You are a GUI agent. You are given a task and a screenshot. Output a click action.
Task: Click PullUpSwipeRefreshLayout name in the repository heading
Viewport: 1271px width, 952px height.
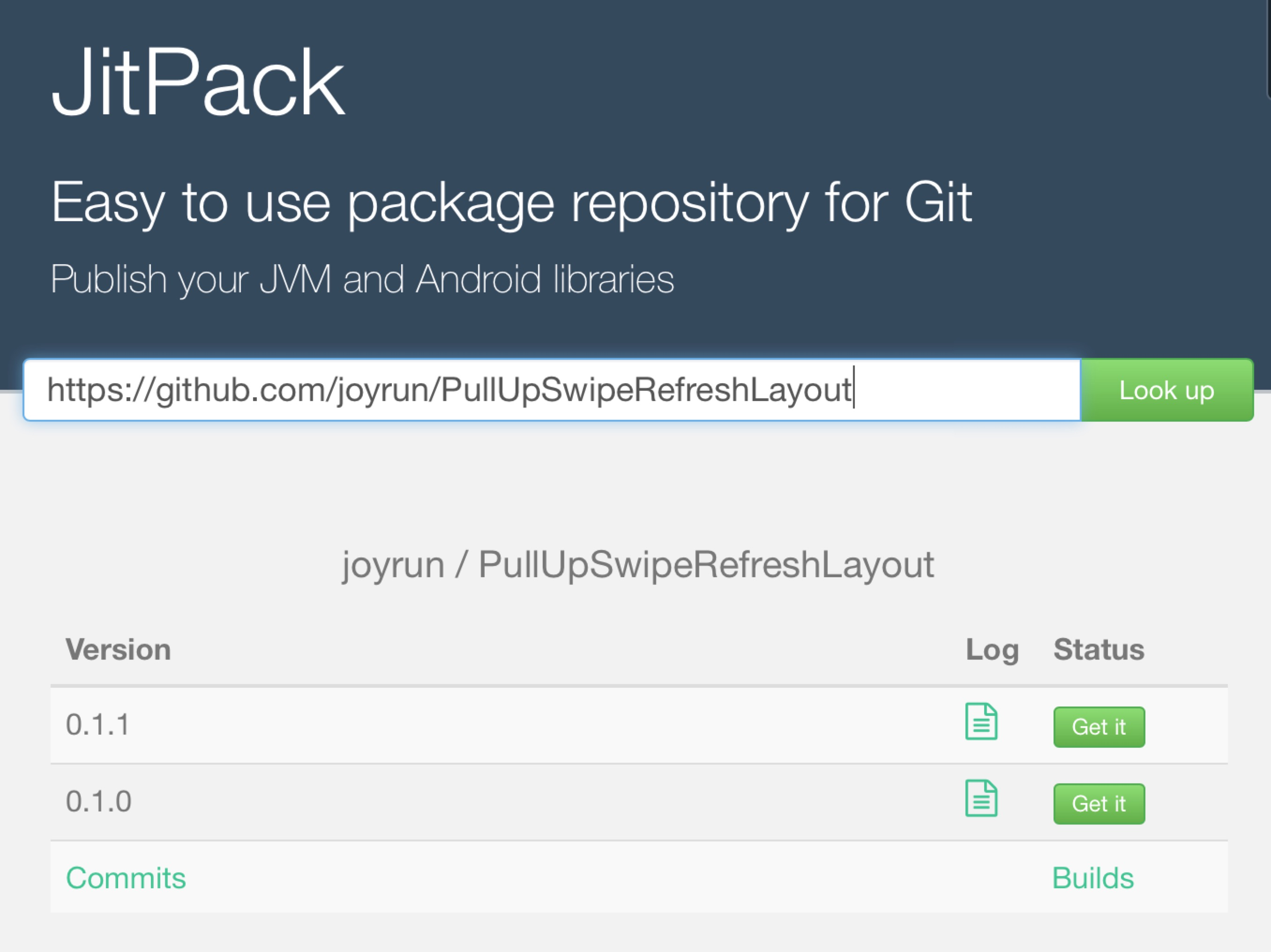click(706, 565)
